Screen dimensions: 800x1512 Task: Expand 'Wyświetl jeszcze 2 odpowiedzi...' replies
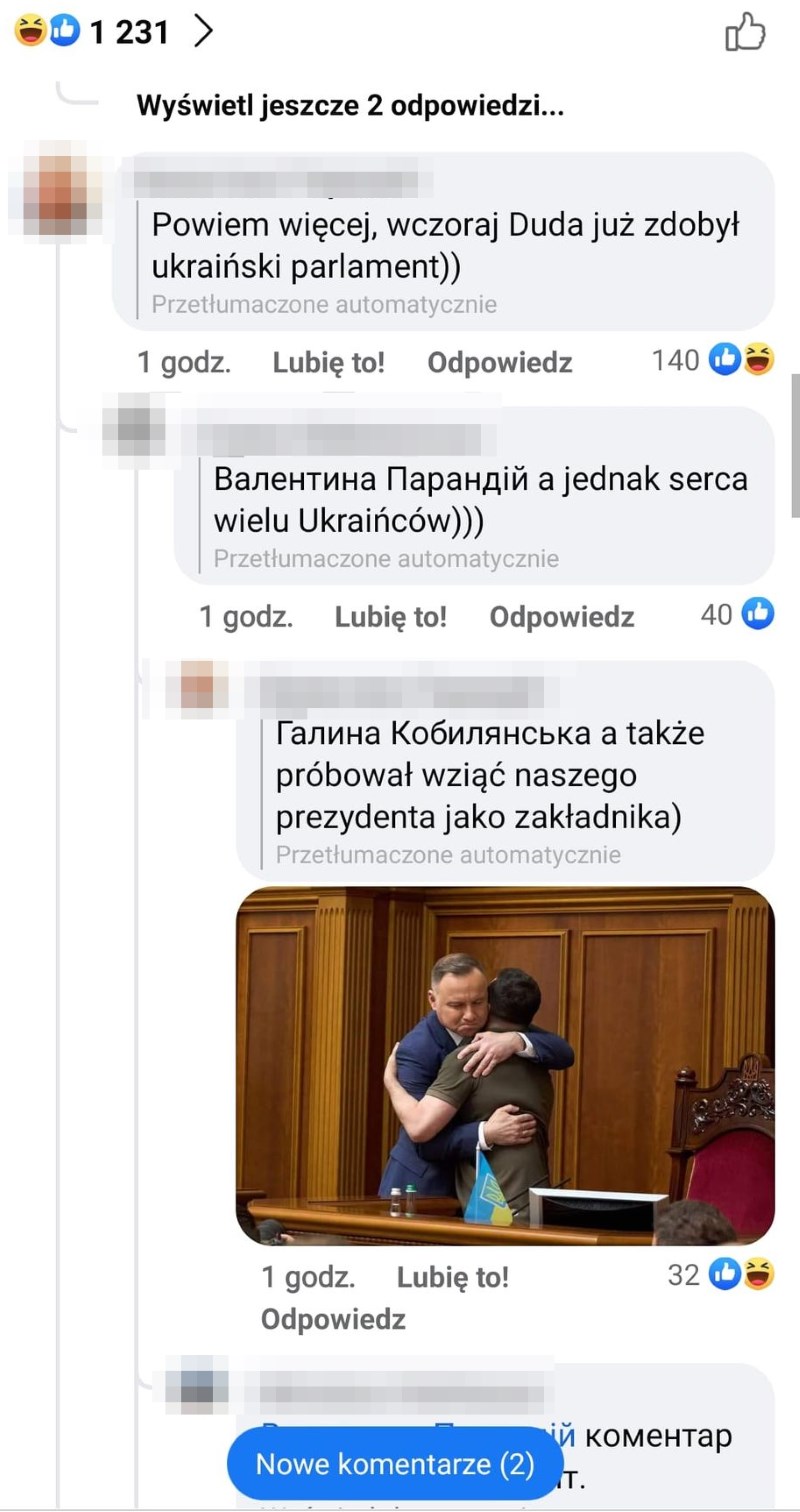[350, 105]
